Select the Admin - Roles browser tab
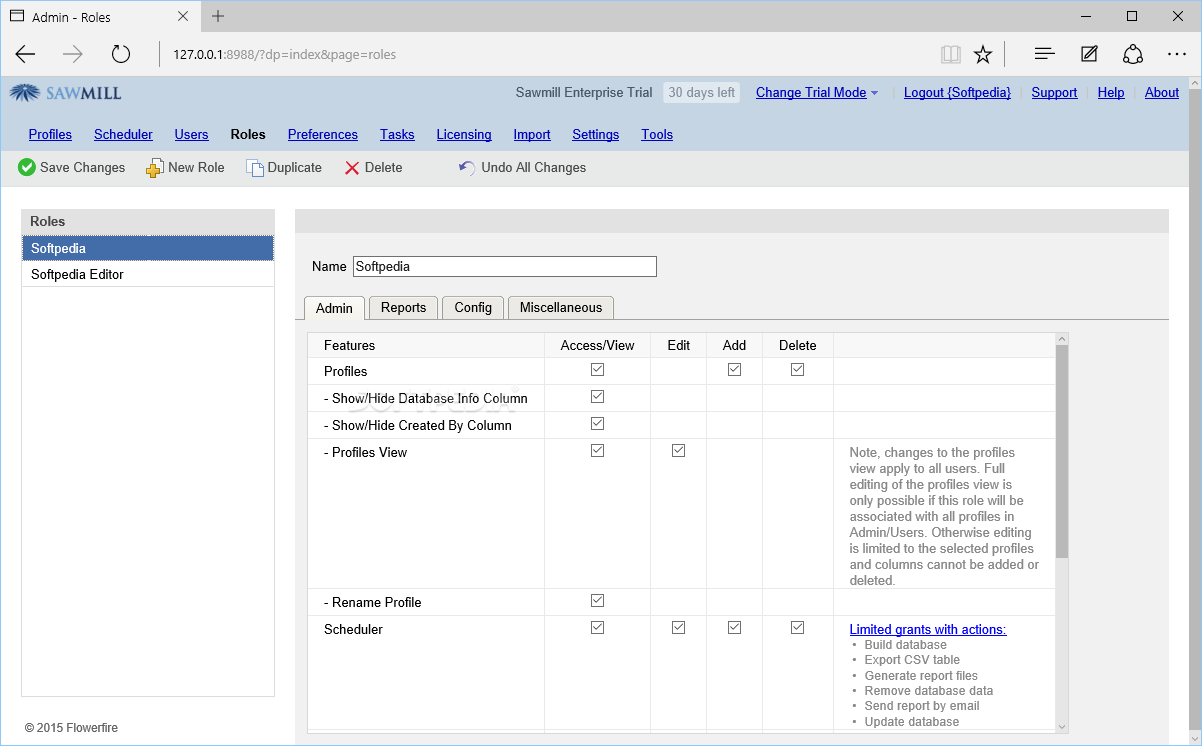The width and height of the screenshot is (1202, 746). 100,17
